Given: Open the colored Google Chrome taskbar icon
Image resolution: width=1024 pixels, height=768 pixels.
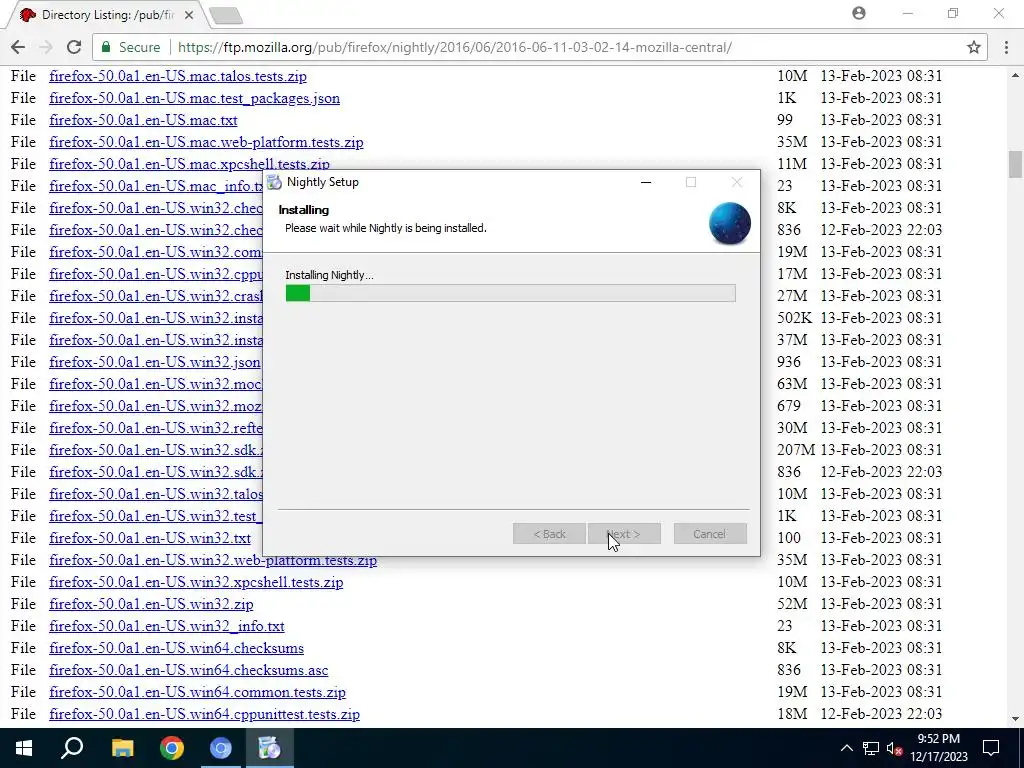Looking at the screenshot, I should click(x=172, y=748).
